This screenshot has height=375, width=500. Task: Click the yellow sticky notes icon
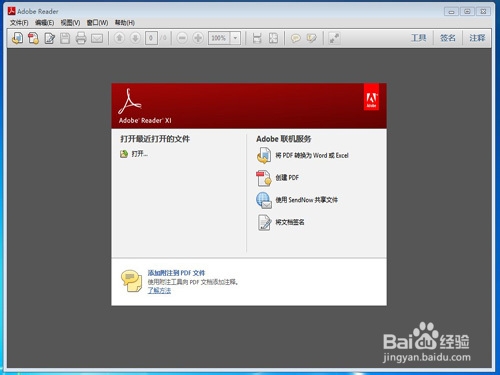click(x=132, y=281)
